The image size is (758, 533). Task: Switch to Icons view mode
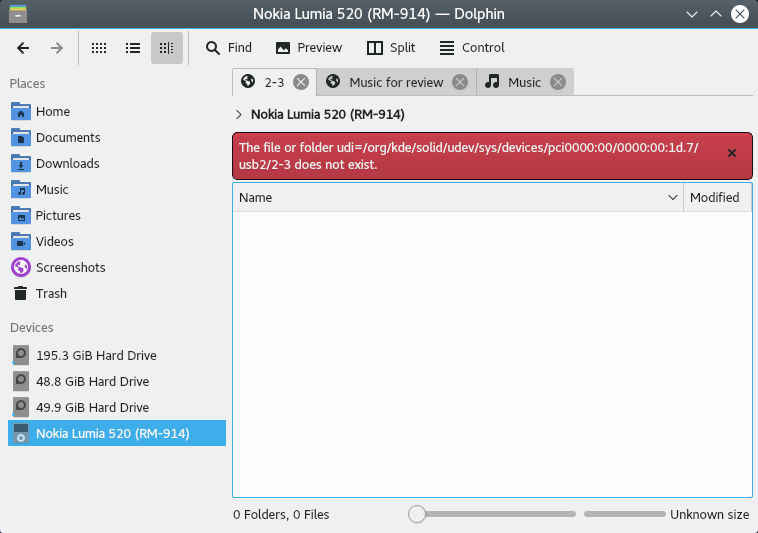(99, 48)
